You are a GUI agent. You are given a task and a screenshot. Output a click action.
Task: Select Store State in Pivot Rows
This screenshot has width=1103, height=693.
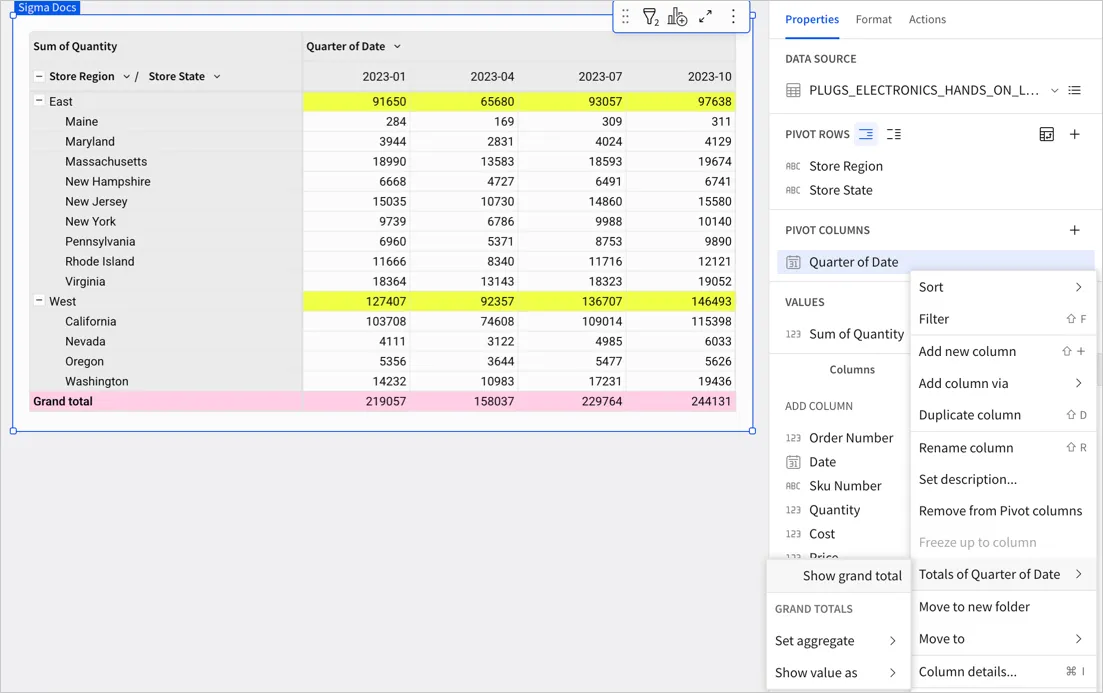pyautogui.click(x=841, y=191)
